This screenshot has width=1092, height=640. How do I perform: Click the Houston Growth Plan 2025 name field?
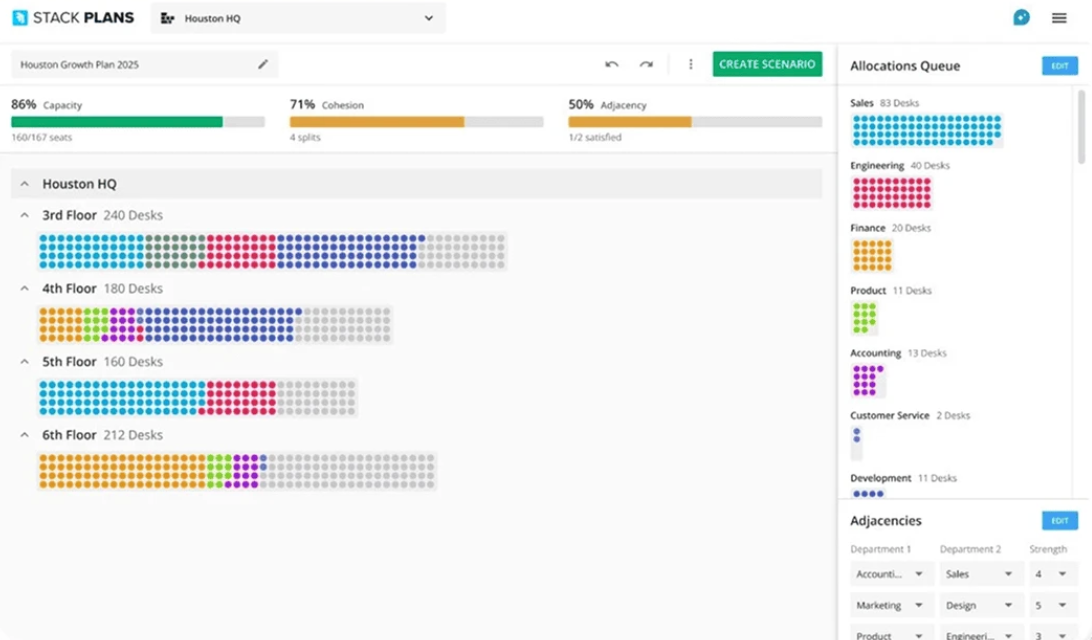(x=144, y=64)
